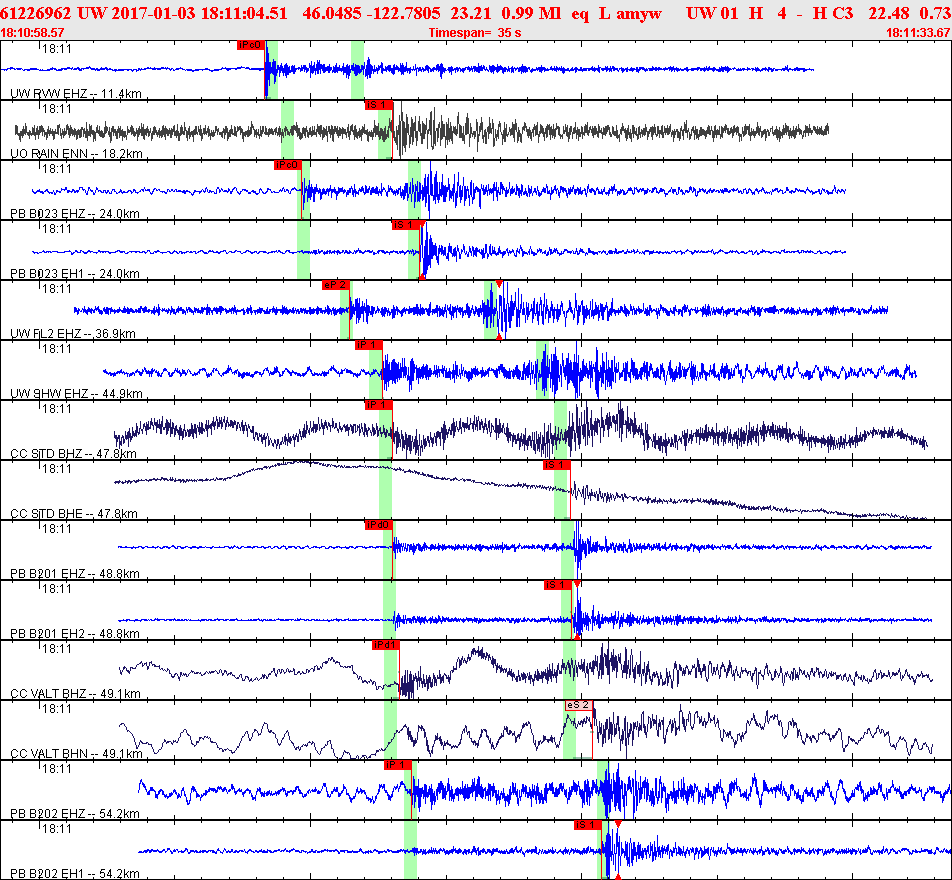Click the red triangle marker atop the UW FL2 EHZ trace
This screenshot has width=952, height=880.
[499, 284]
